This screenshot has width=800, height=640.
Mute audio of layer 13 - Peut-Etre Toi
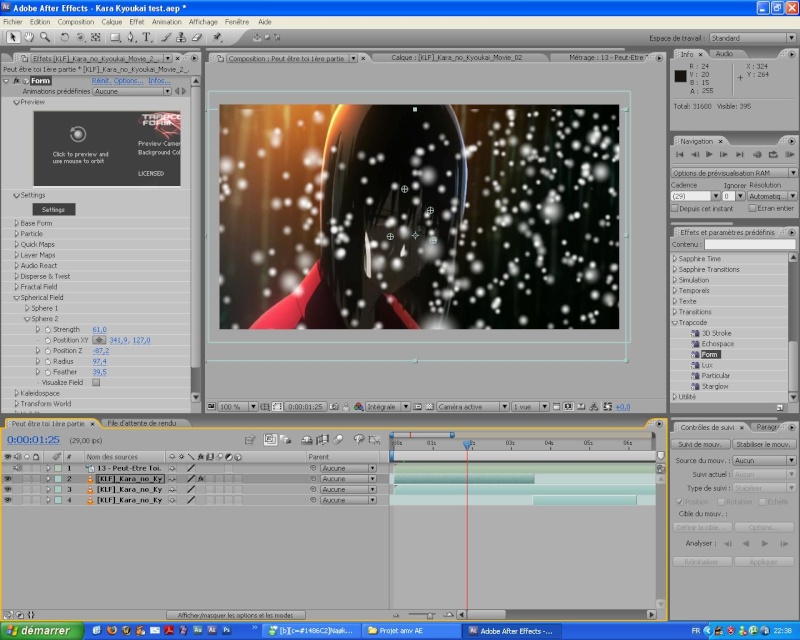[17, 468]
